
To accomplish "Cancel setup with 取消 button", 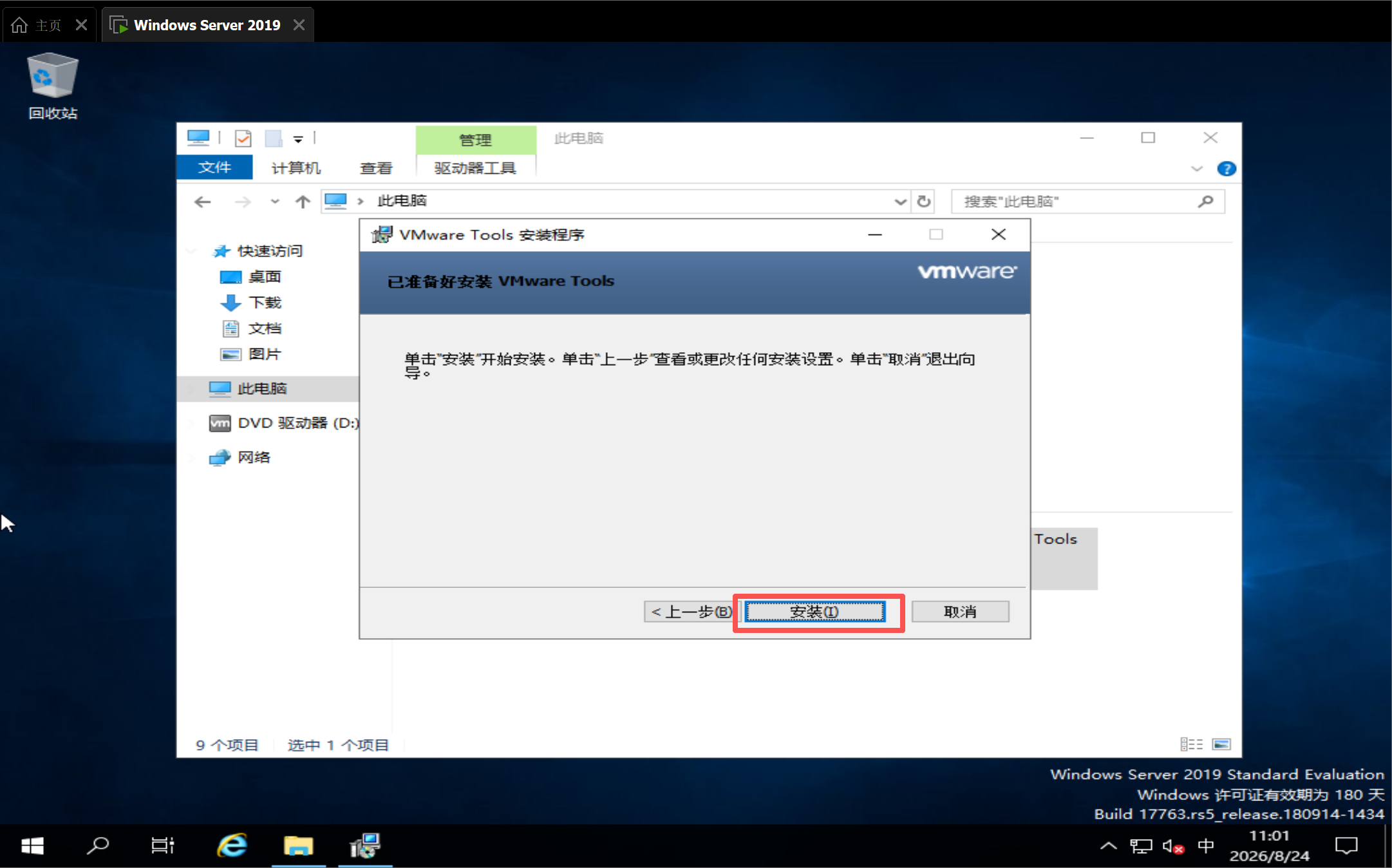I will [x=960, y=612].
